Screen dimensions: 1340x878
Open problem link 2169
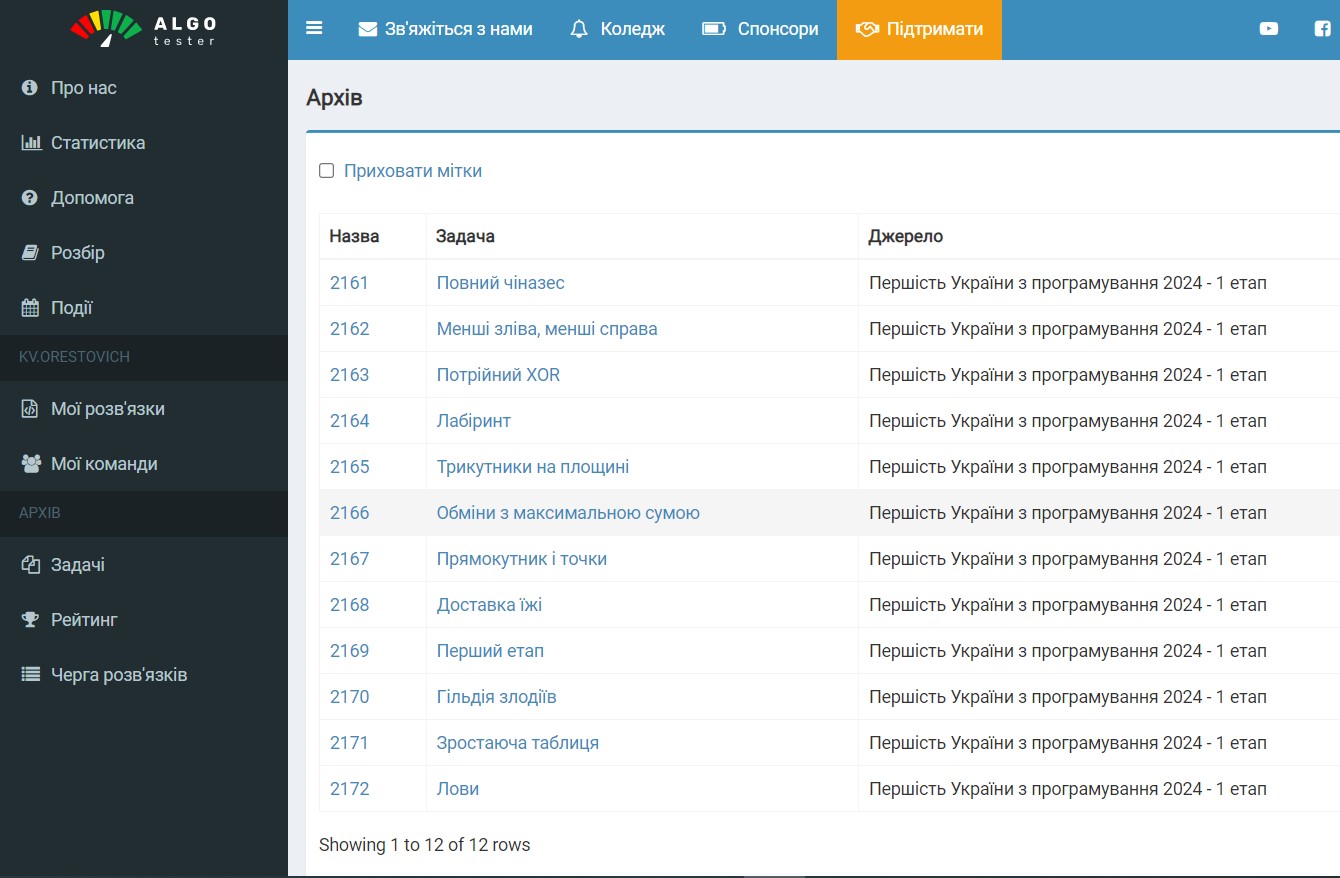[x=349, y=651]
